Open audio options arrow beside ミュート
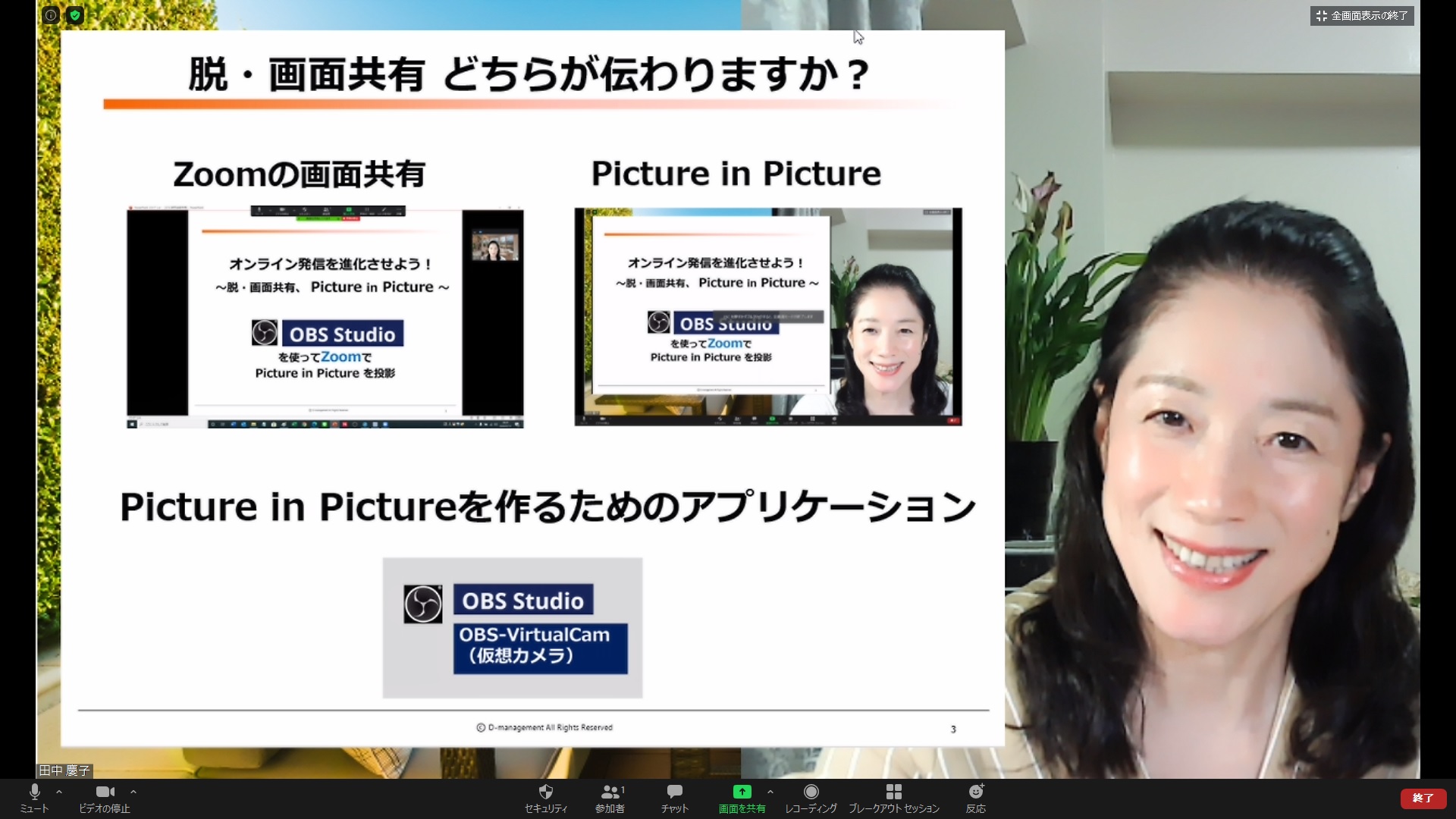 (x=59, y=792)
